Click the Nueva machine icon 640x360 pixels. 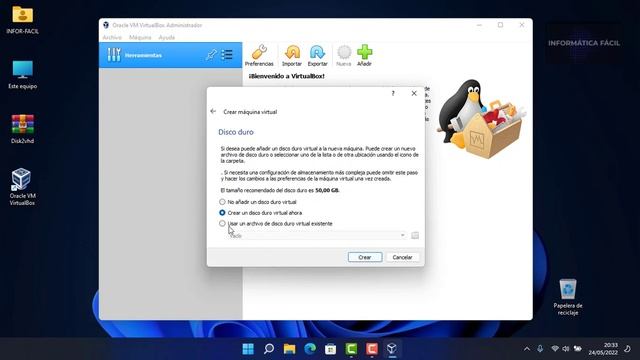pyautogui.click(x=344, y=56)
